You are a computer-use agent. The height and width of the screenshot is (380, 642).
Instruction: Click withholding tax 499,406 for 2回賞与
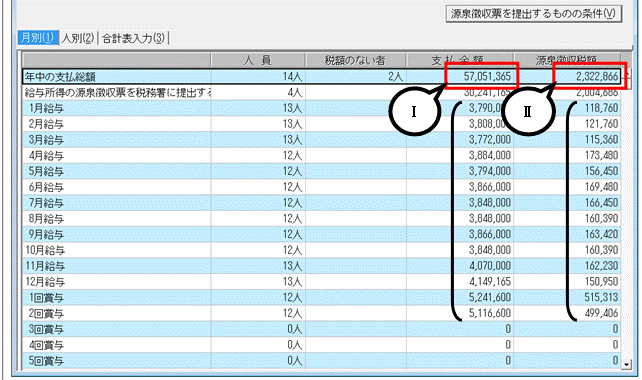tap(601, 313)
